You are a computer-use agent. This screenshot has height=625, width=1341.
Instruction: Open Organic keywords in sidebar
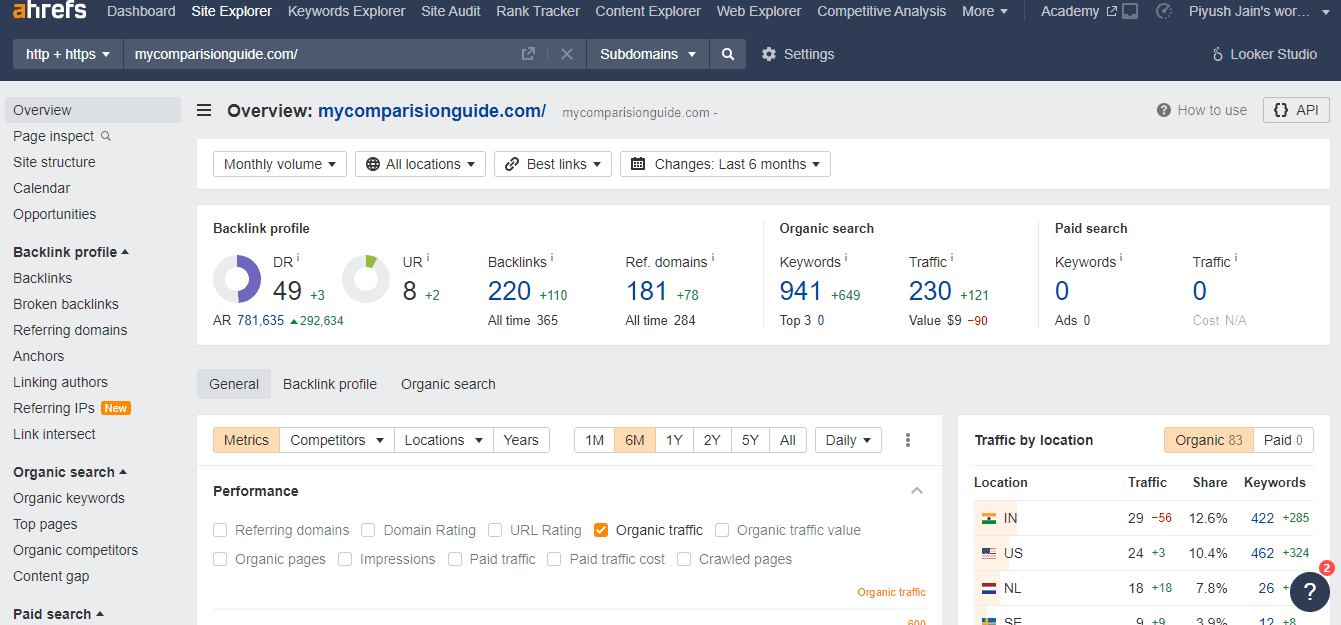[69, 498]
